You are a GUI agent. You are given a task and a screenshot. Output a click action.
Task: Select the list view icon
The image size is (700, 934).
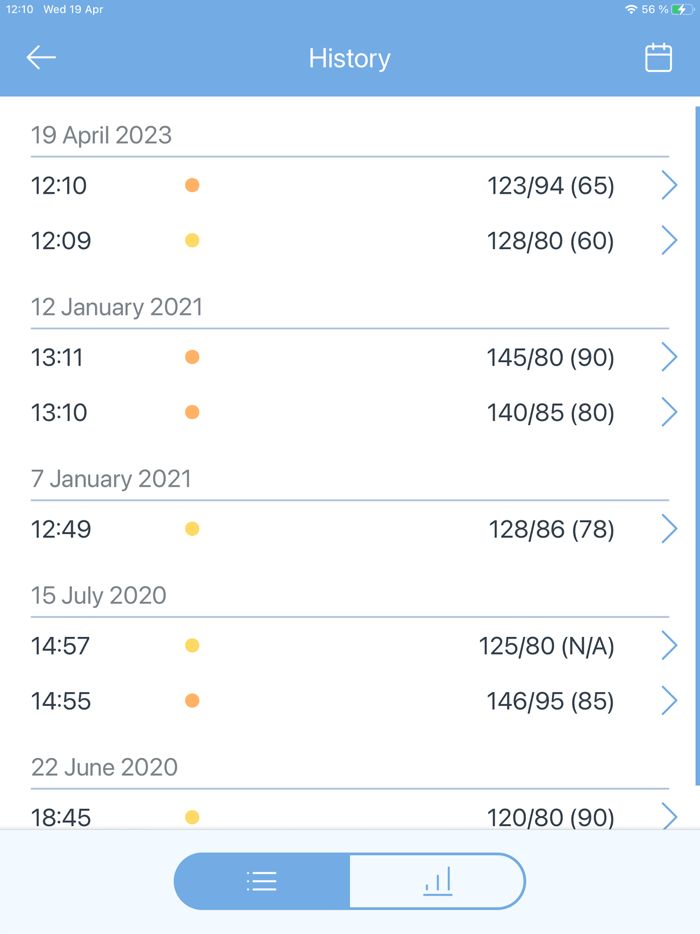pos(261,881)
